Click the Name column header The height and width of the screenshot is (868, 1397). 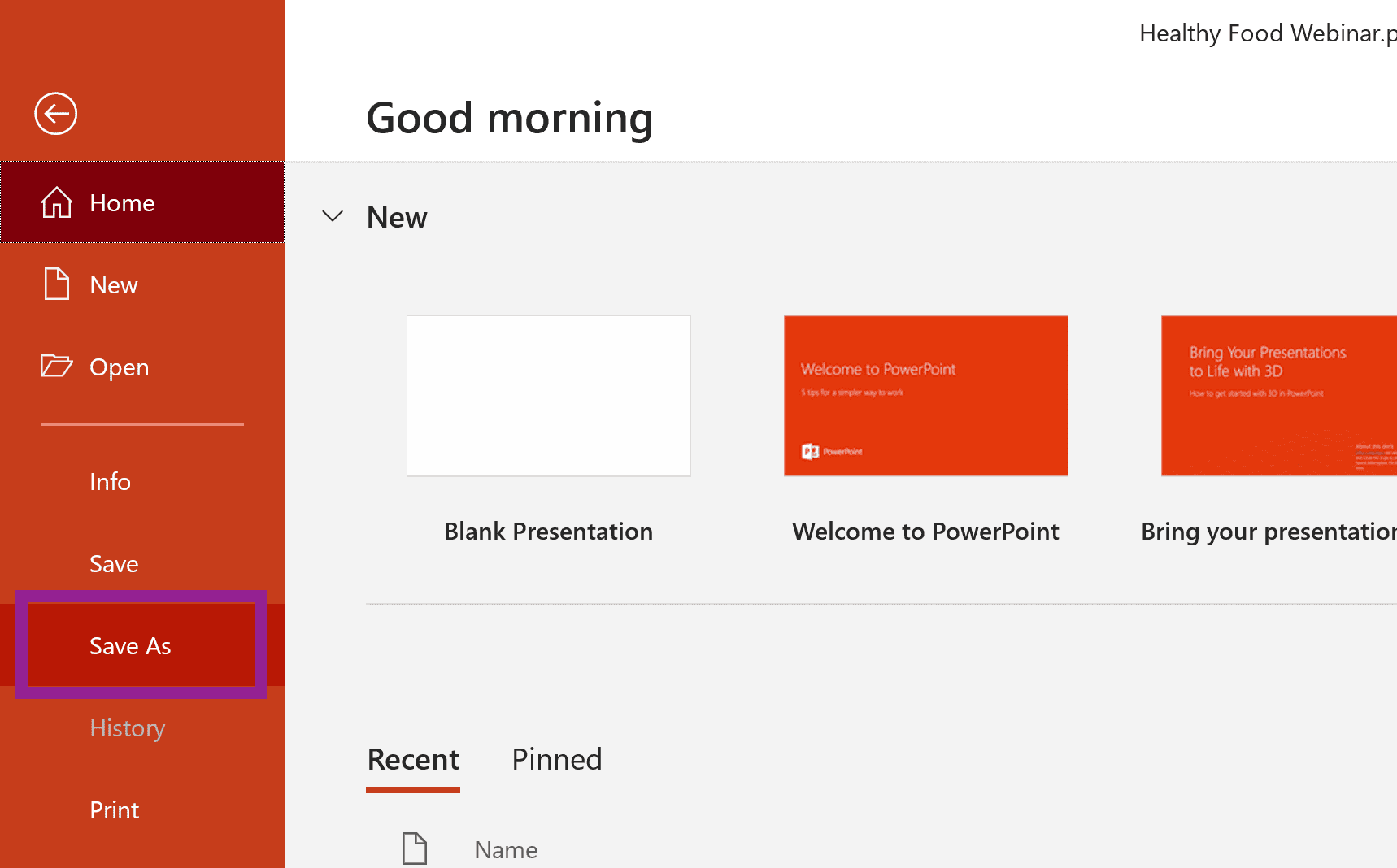505,848
